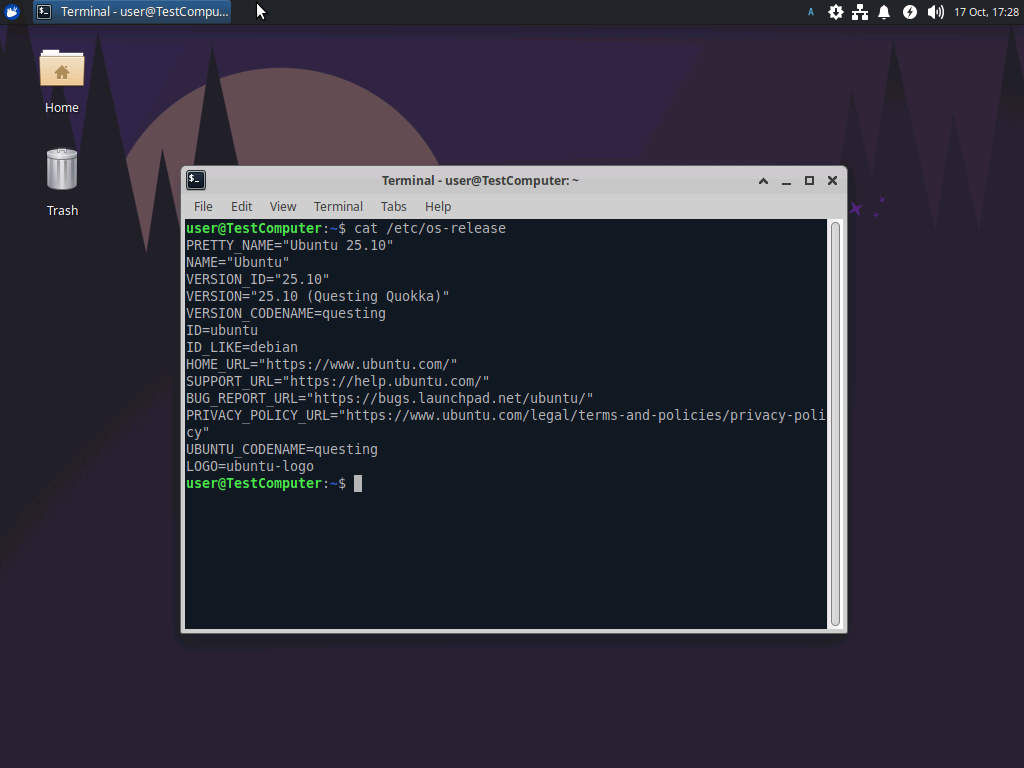Open the wired network connection icon
Image resolution: width=1024 pixels, height=768 pixels.
click(x=860, y=12)
